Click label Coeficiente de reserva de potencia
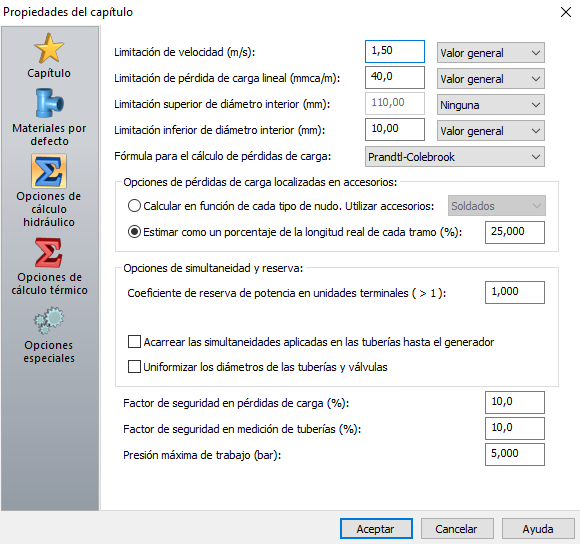 click(x=287, y=293)
